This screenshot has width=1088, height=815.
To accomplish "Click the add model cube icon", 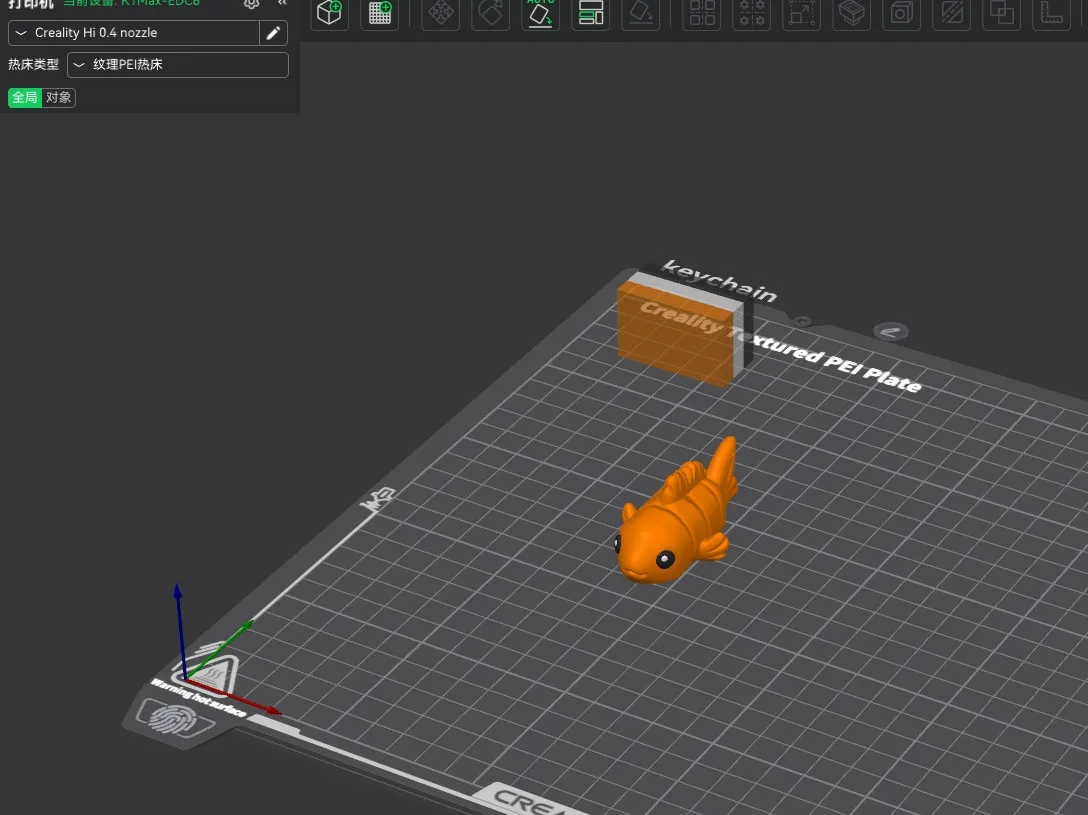I will tap(329, 12).
